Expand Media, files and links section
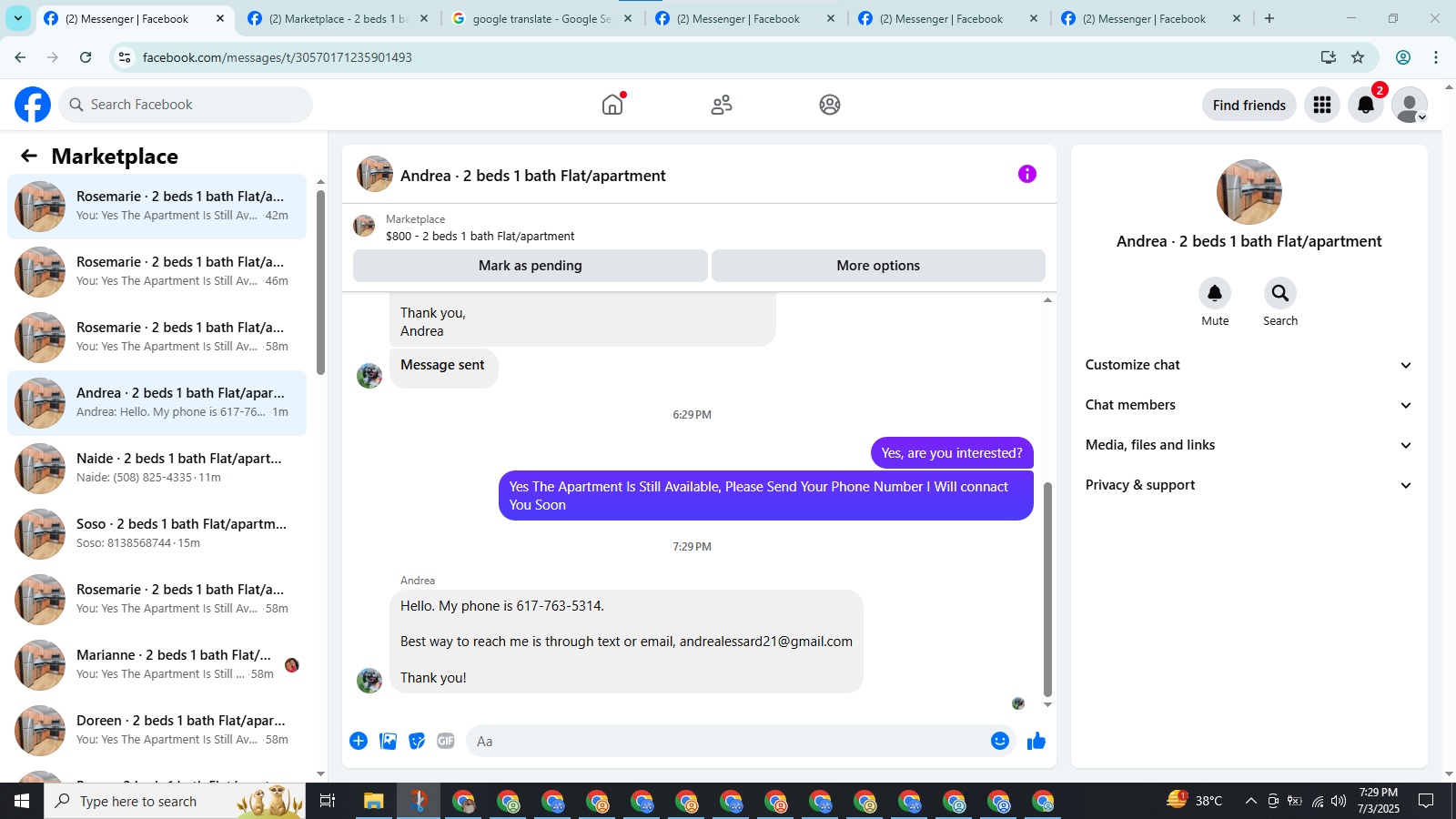This screenshot has height=819, width=1456. 1249,445
